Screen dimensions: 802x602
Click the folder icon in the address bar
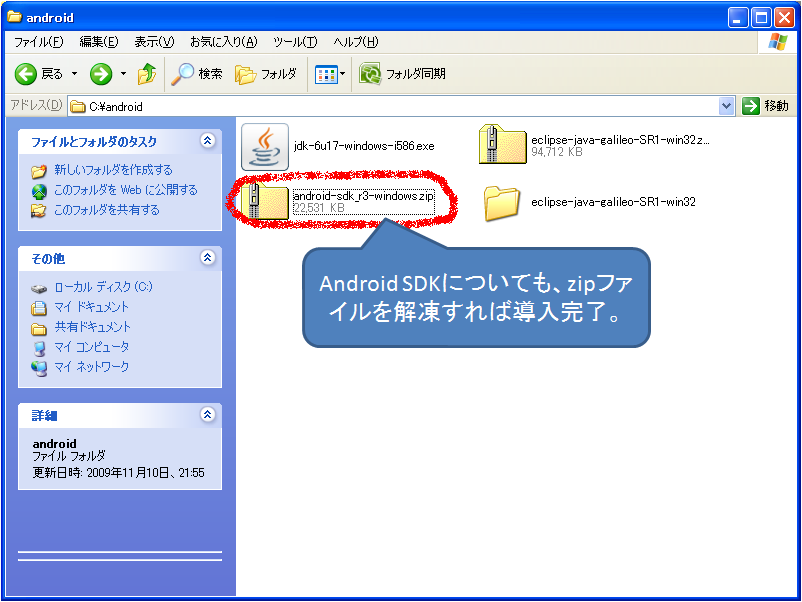tap(78, 106)
